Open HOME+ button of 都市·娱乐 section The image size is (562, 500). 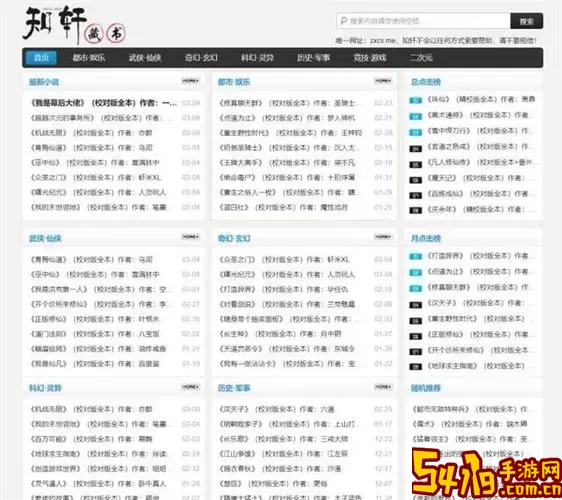point(383,81)
